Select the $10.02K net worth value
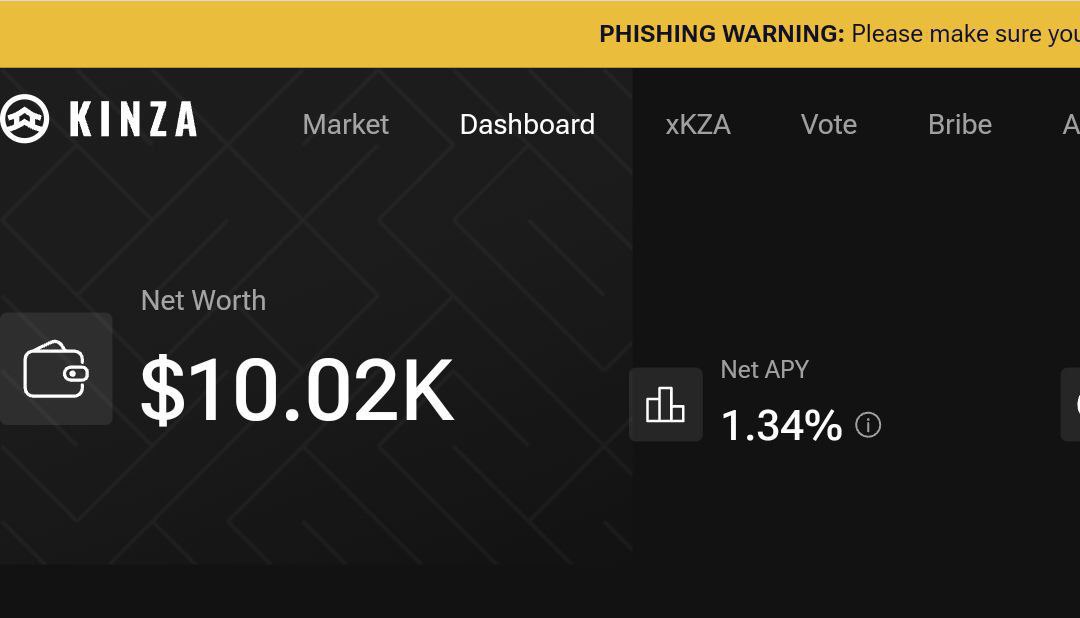Screen dimensions: 1080x618 297,390
